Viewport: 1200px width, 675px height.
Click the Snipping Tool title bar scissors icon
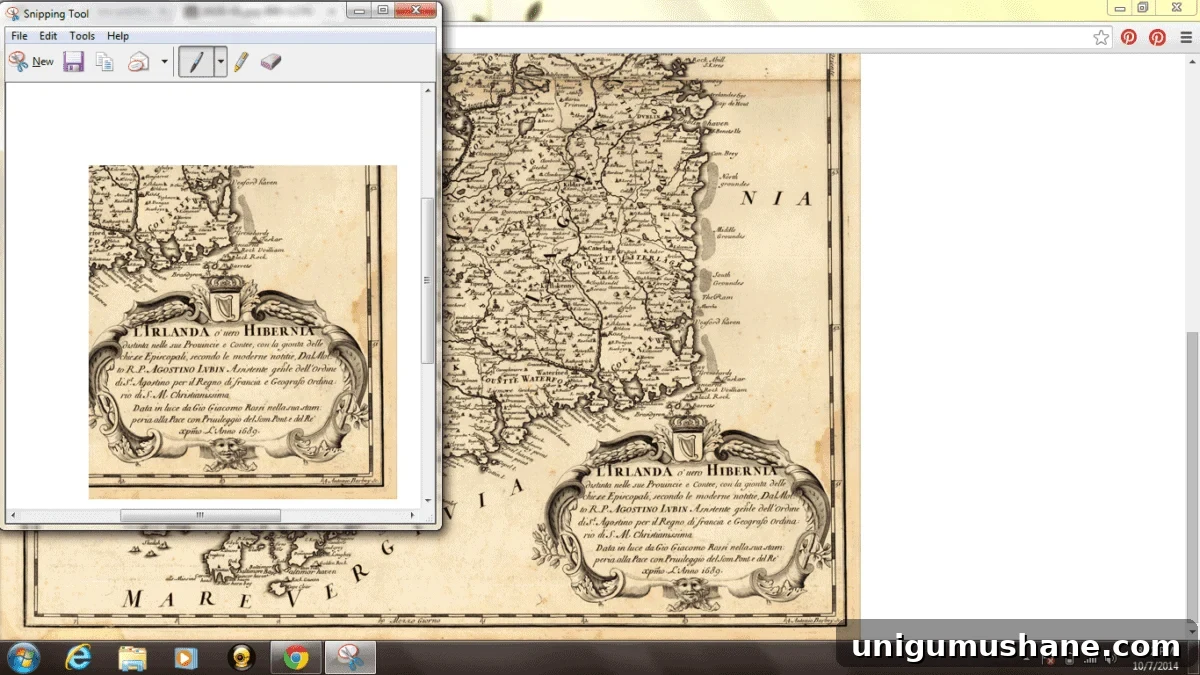(13, 14)
